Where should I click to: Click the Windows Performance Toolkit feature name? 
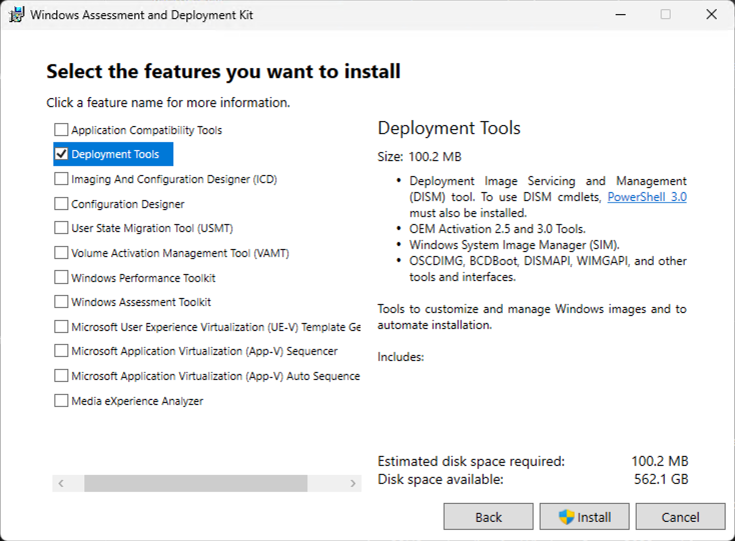143,278
